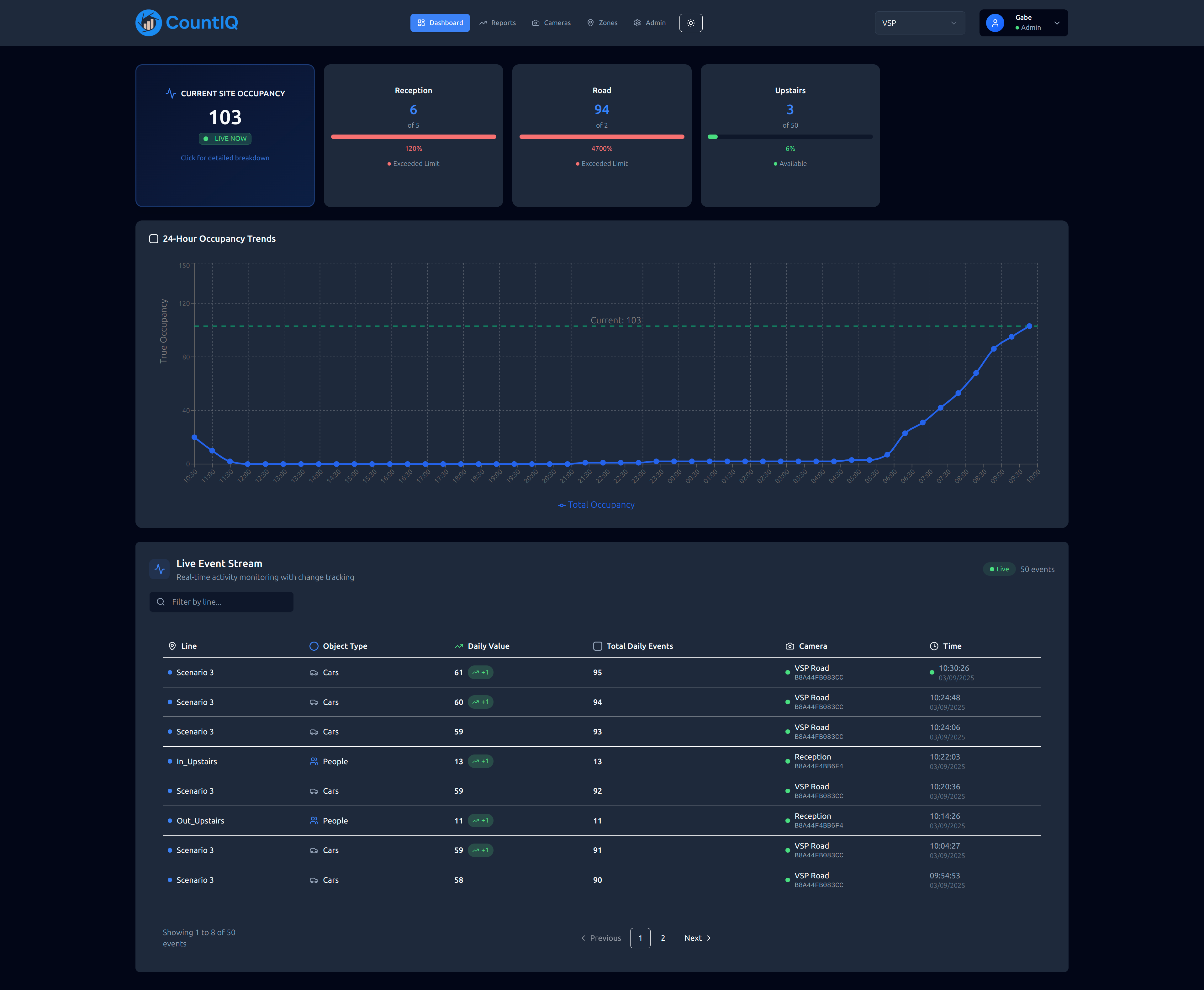Go to page 2 of events
Viewport: 1204px width, 990px height.
[663, 938]
